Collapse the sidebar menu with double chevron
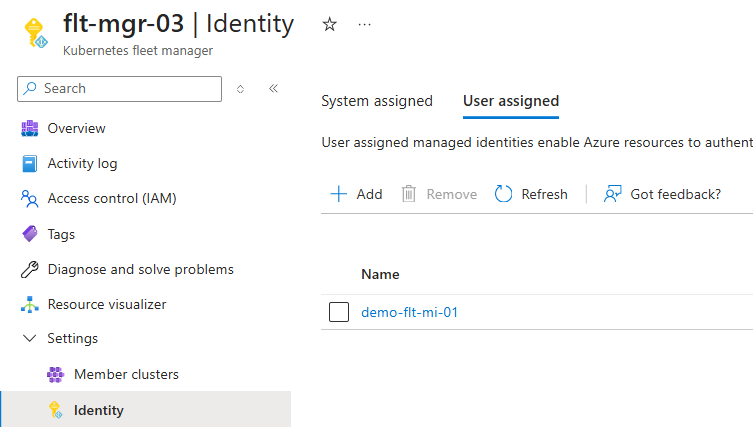 click(x=273, y=89)
